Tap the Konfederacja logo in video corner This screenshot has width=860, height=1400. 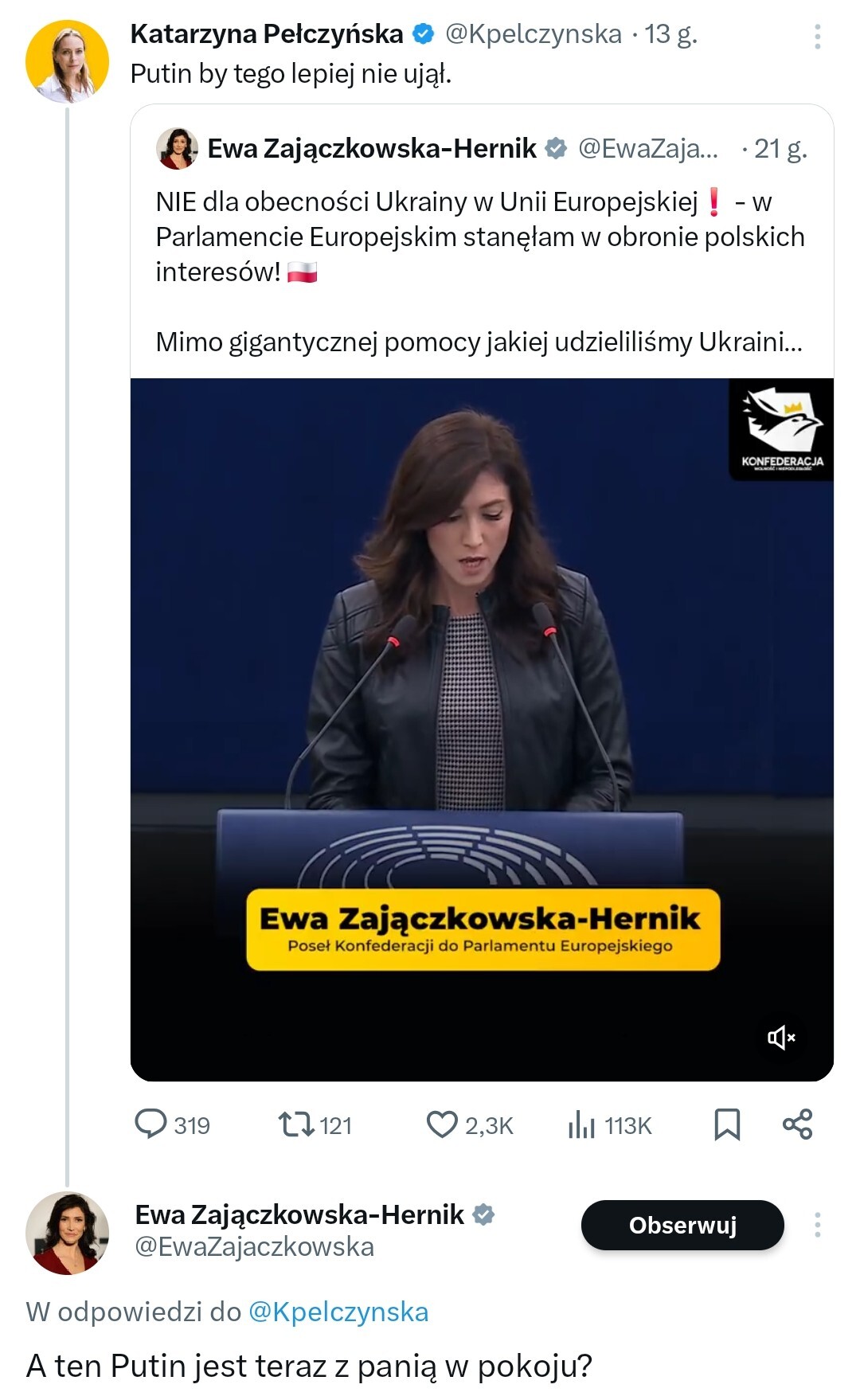(x=781, y=430)
